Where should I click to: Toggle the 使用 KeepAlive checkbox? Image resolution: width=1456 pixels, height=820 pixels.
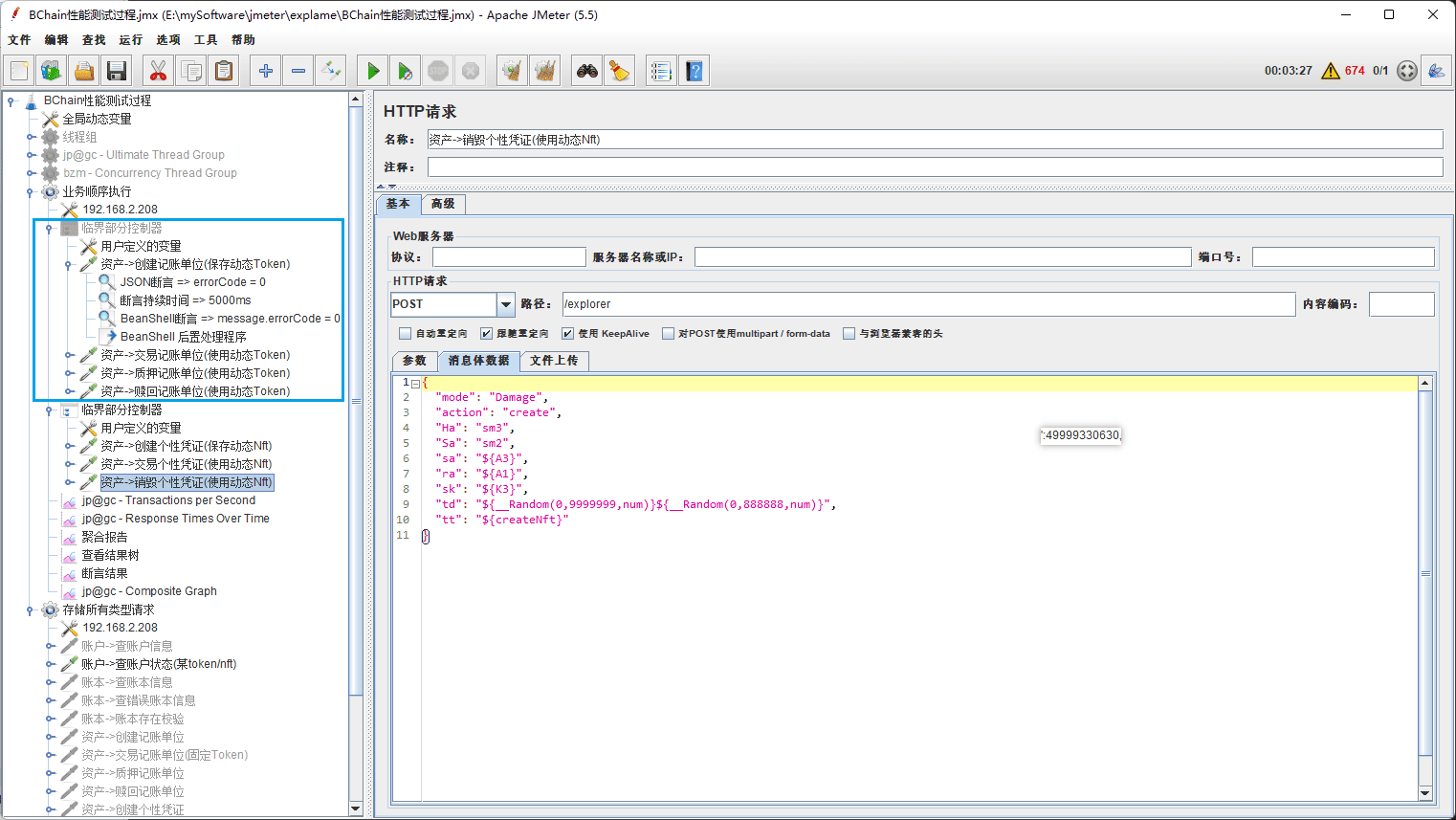(568, 334)
